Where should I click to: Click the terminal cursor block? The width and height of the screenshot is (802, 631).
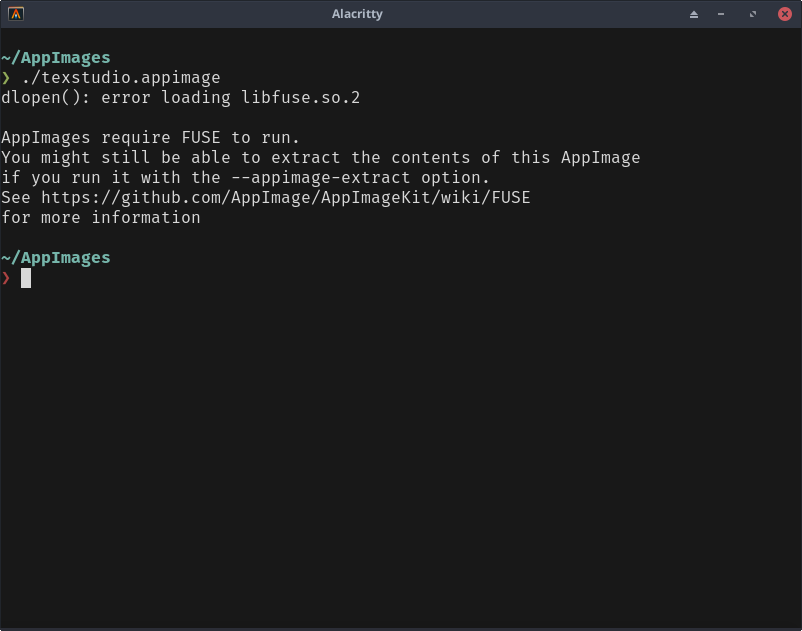click(26, 279)
